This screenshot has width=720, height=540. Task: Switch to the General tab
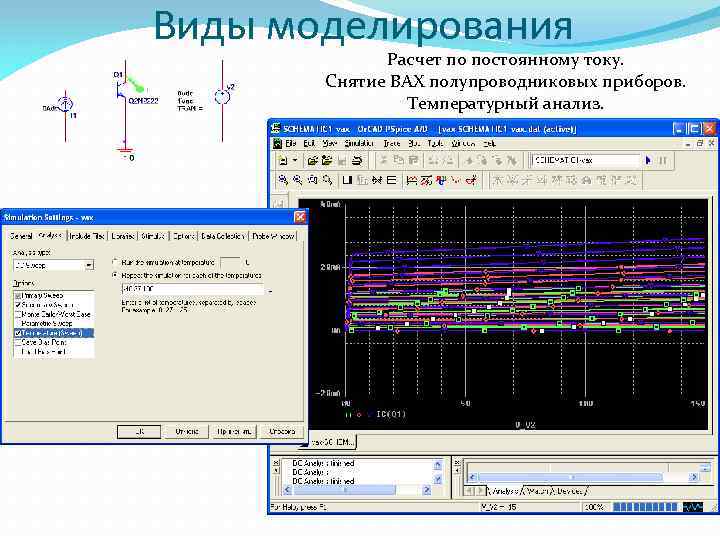[22, 236]
